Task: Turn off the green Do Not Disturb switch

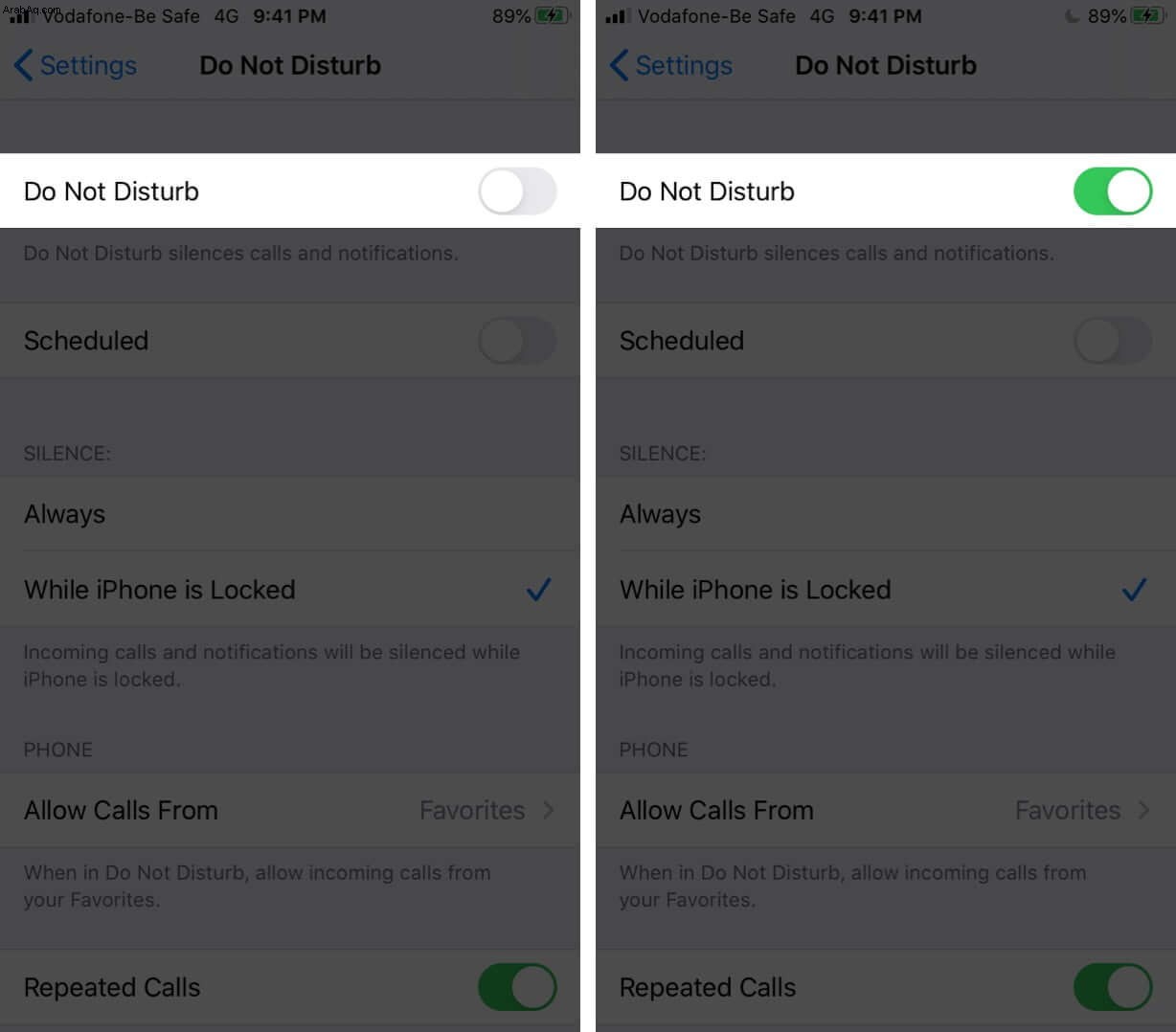Action: tap(1113, 191)
